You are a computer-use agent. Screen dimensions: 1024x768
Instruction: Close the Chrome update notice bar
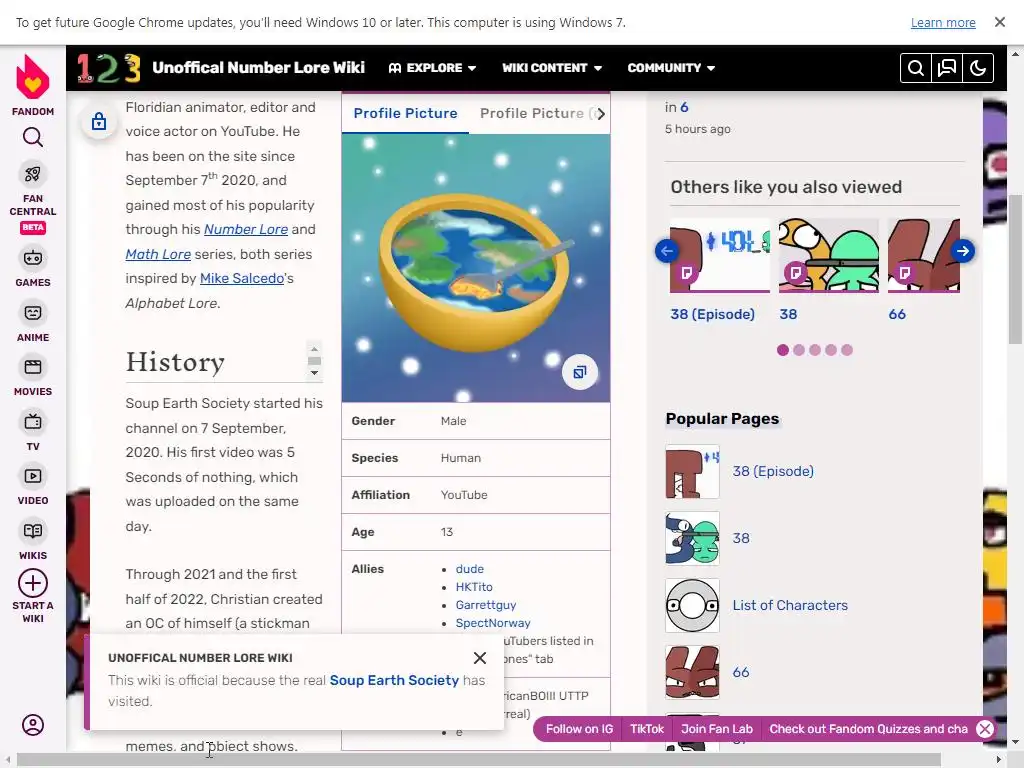click(1000, 22)
